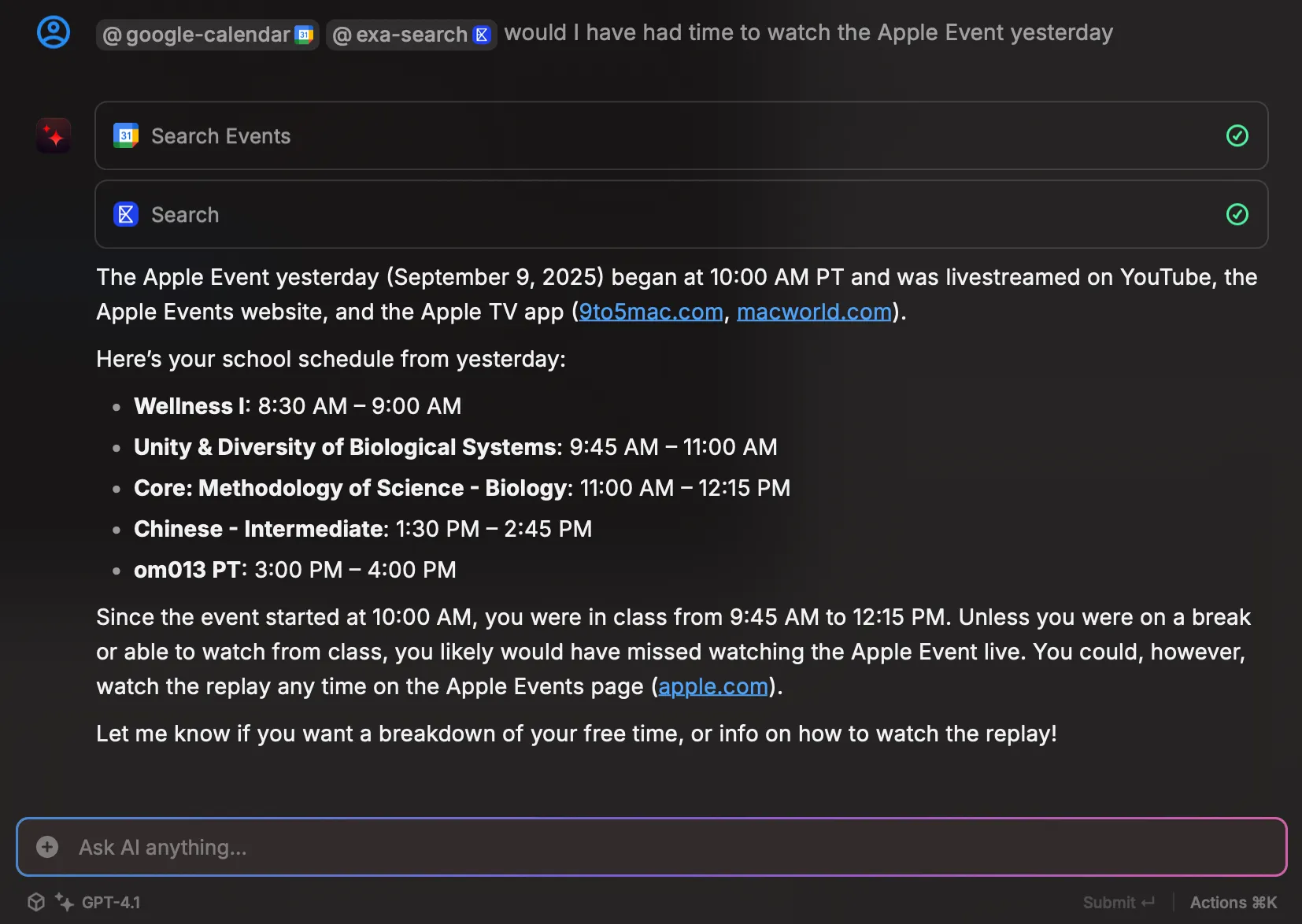
Task: Open the apple.com link
Action: (x=712, y=686)
